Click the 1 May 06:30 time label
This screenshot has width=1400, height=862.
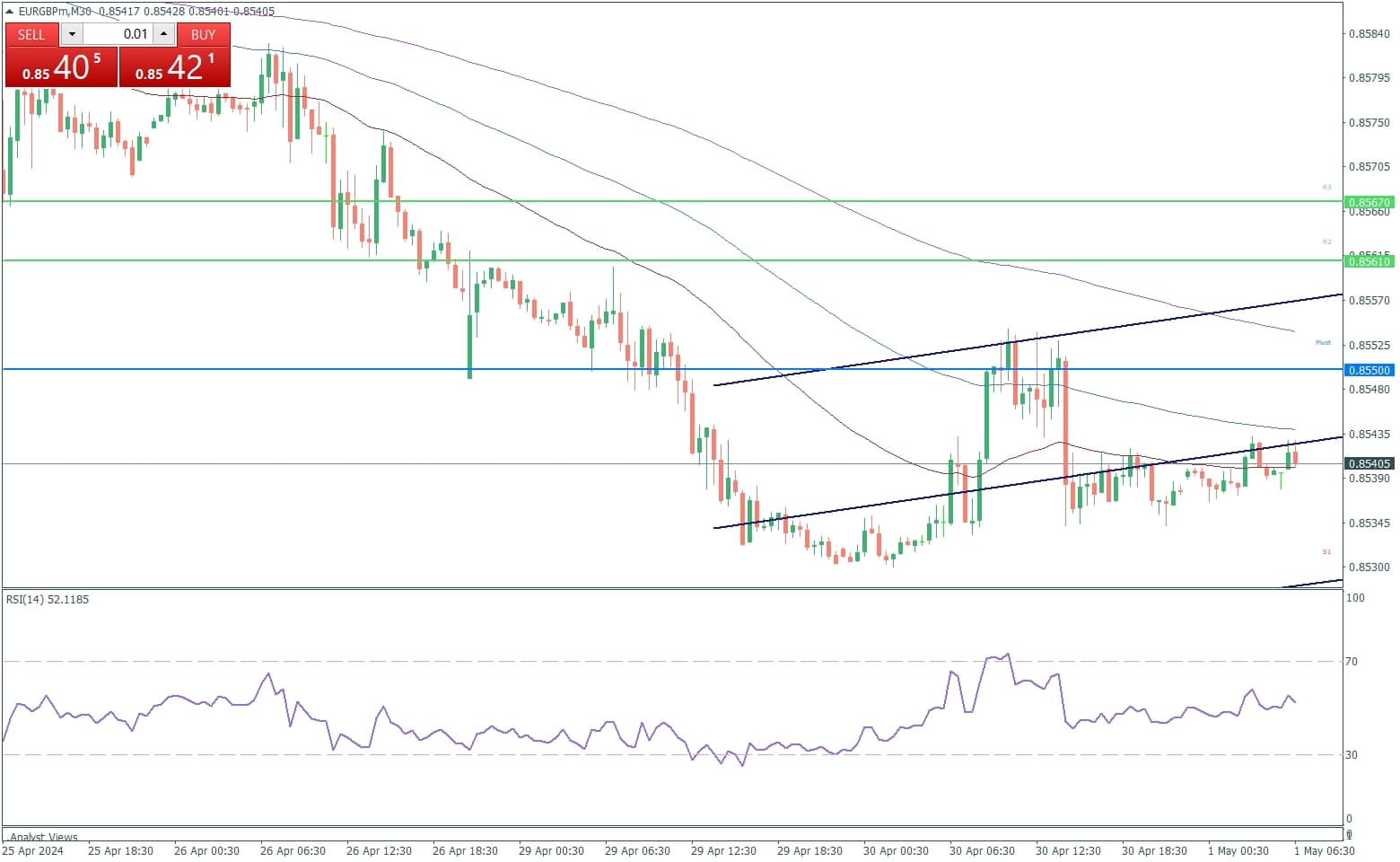pyautogui.click(x=1325, y=851)
